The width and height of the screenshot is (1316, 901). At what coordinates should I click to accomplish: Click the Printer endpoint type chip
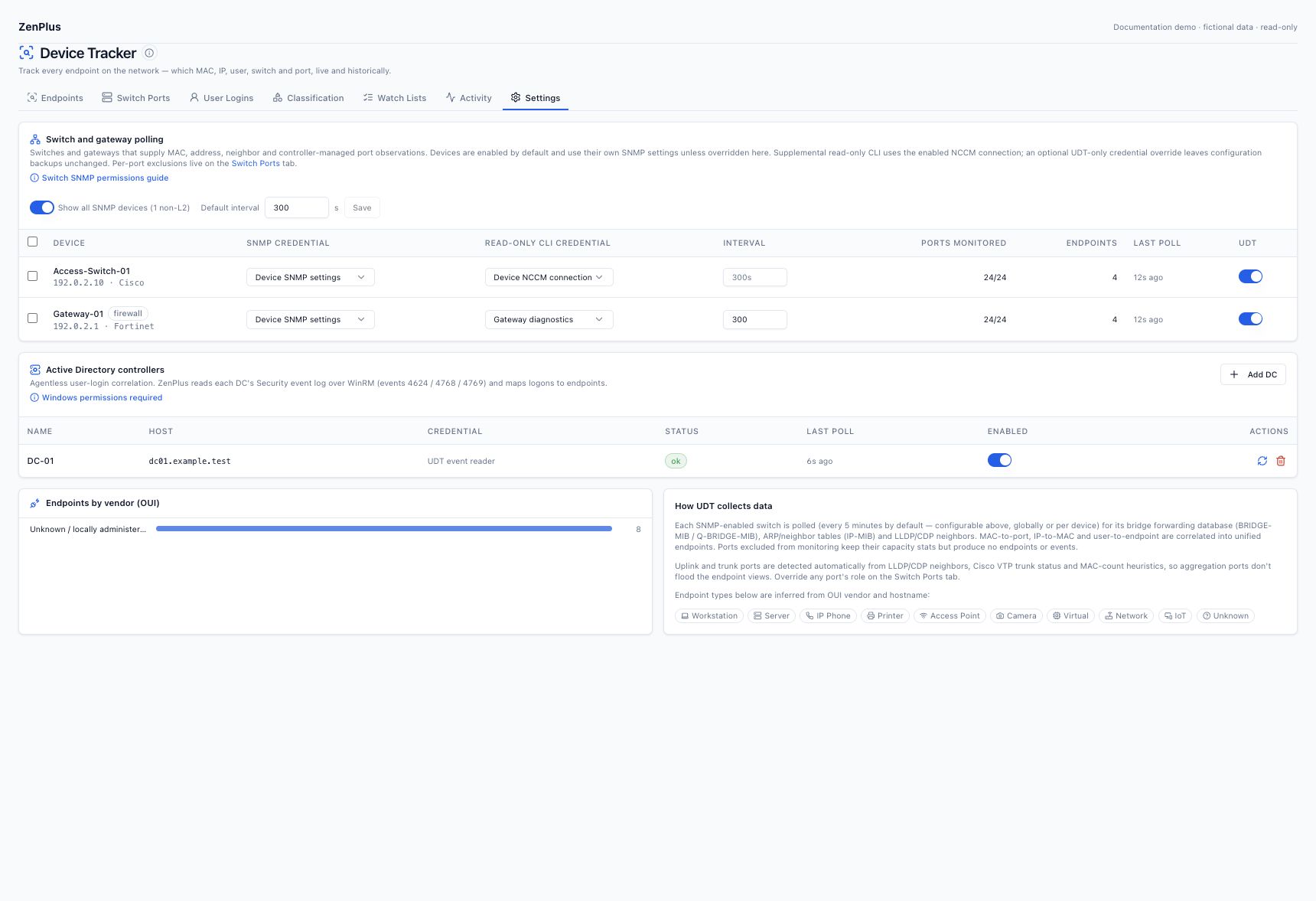885,615
